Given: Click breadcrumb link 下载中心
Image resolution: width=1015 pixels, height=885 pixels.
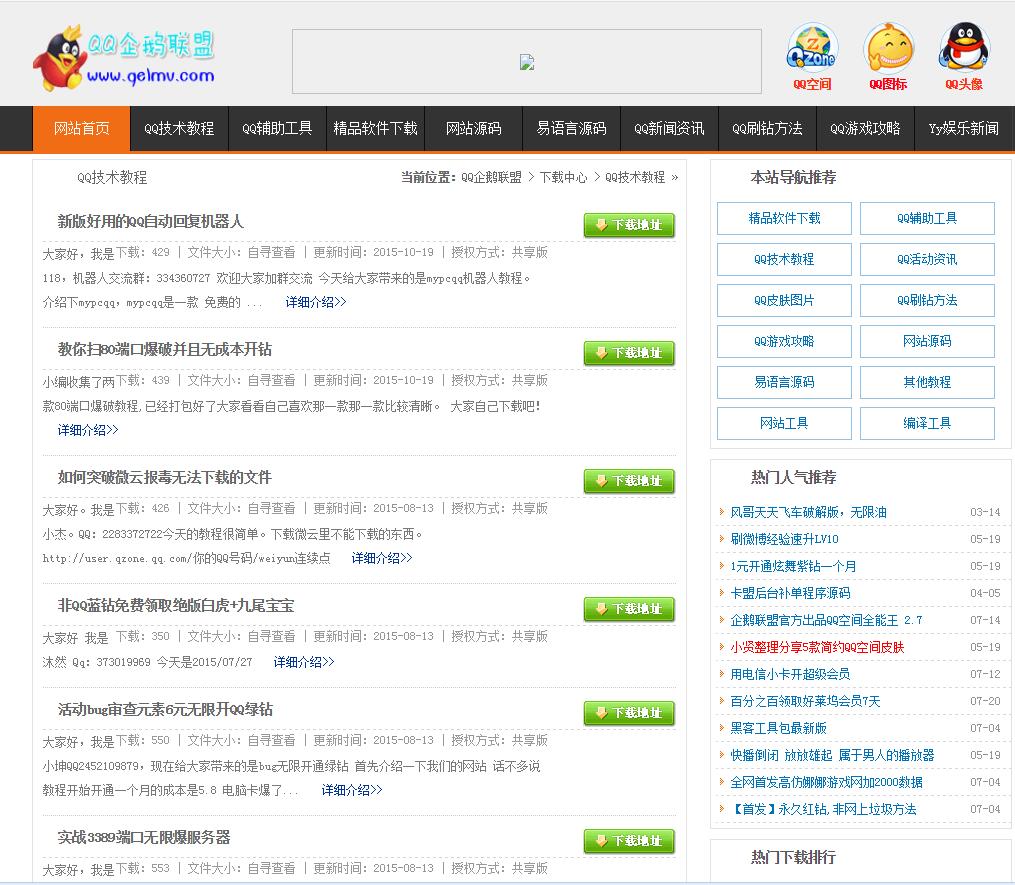Looking at the screenshot, I should pyautogui.click(x=563, y=177).
